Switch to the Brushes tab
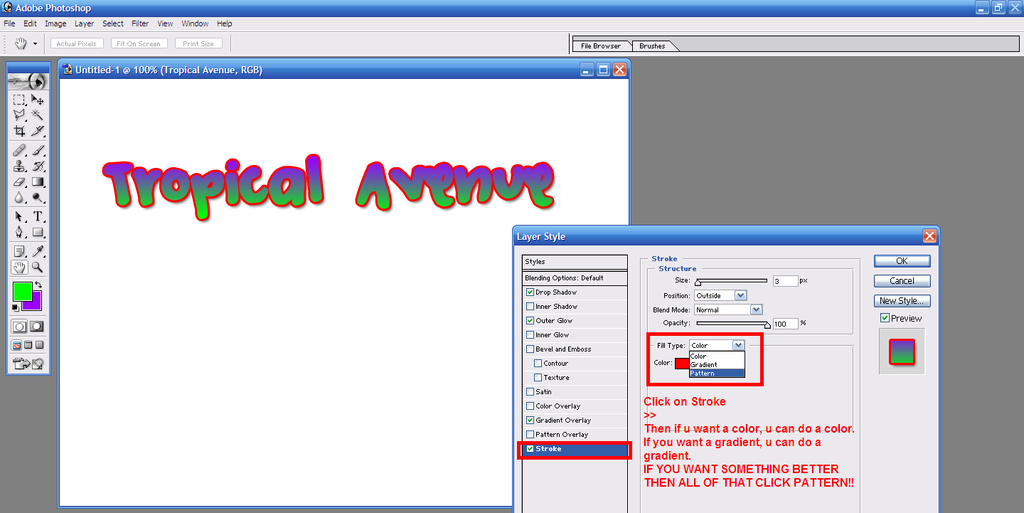The width and height of the screenshot is (1024, 513). [652, 46]
